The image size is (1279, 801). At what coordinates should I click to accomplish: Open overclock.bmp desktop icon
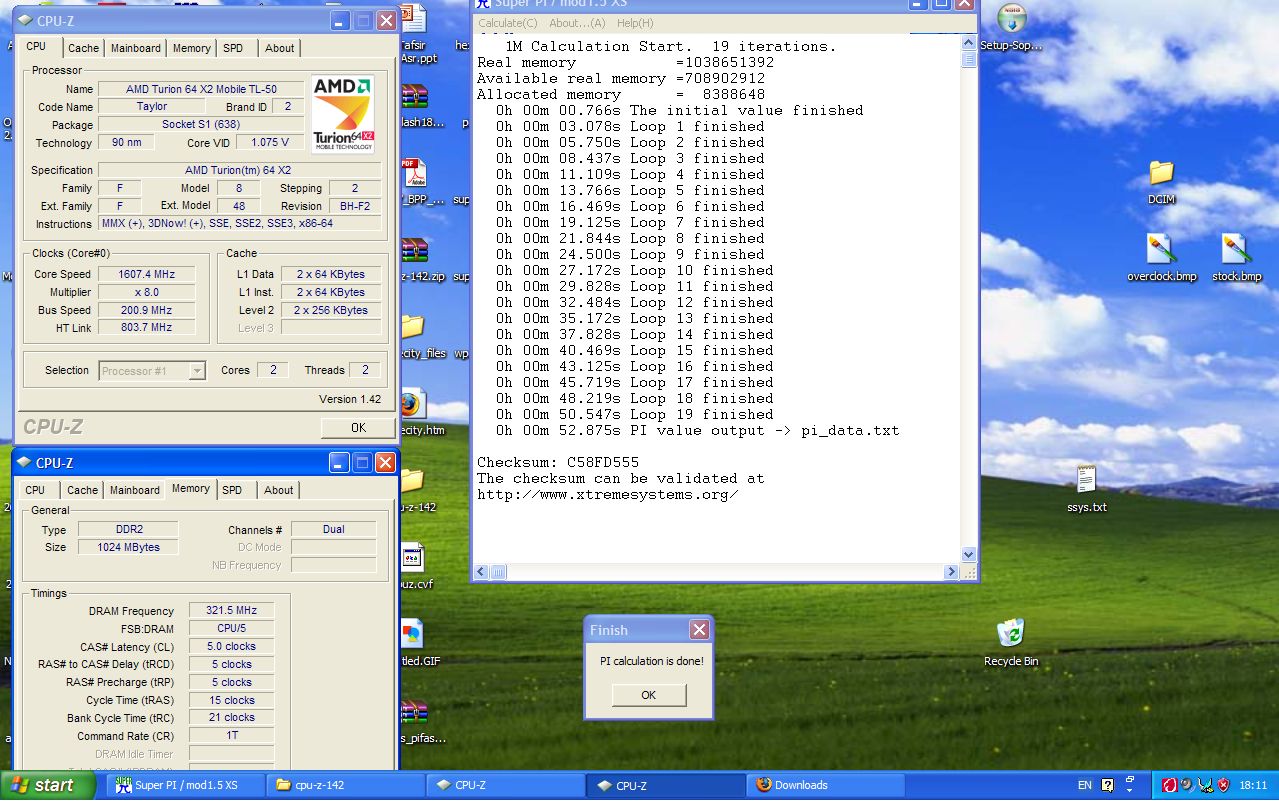tap(1161, 249)
